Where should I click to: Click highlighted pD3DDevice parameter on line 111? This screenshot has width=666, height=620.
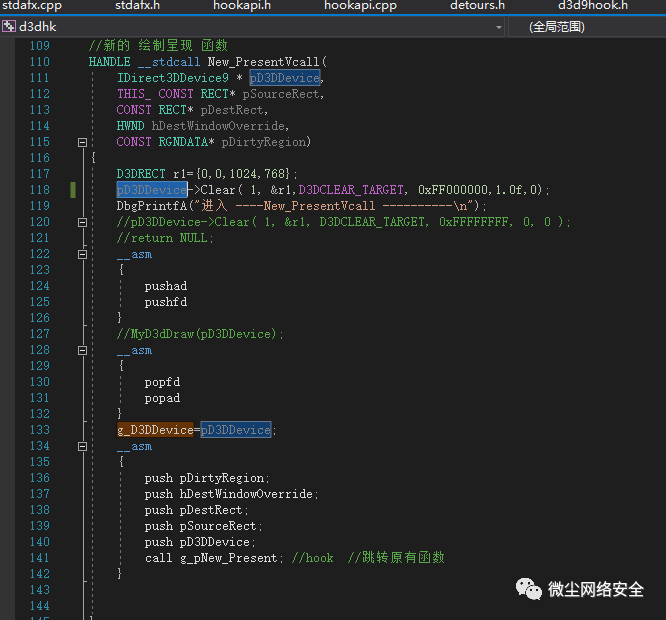pos(285,78)
